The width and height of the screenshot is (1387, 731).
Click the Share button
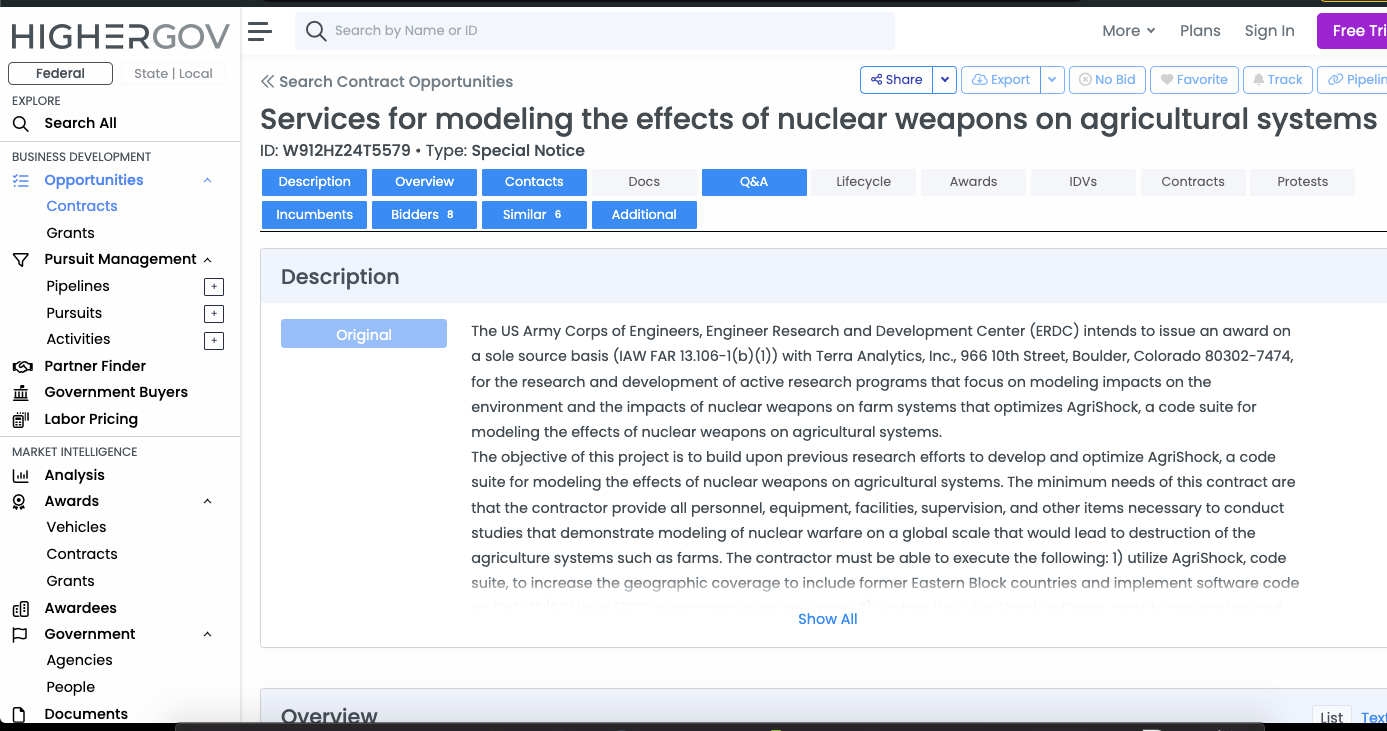(897, 80)
